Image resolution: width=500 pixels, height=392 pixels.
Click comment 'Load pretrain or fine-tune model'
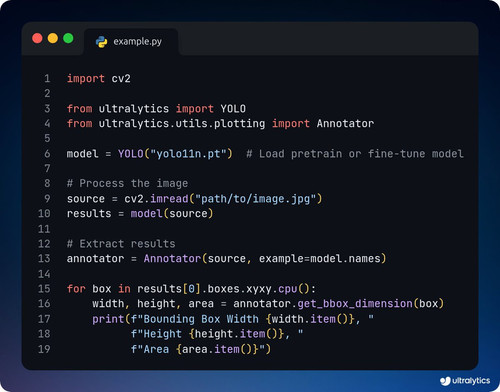tap(361, 154)
